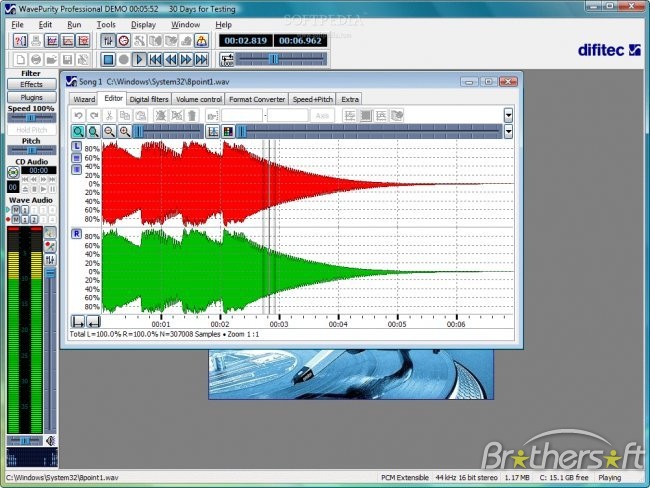Click the redo arrow in editor toolbar

point(94,116)
